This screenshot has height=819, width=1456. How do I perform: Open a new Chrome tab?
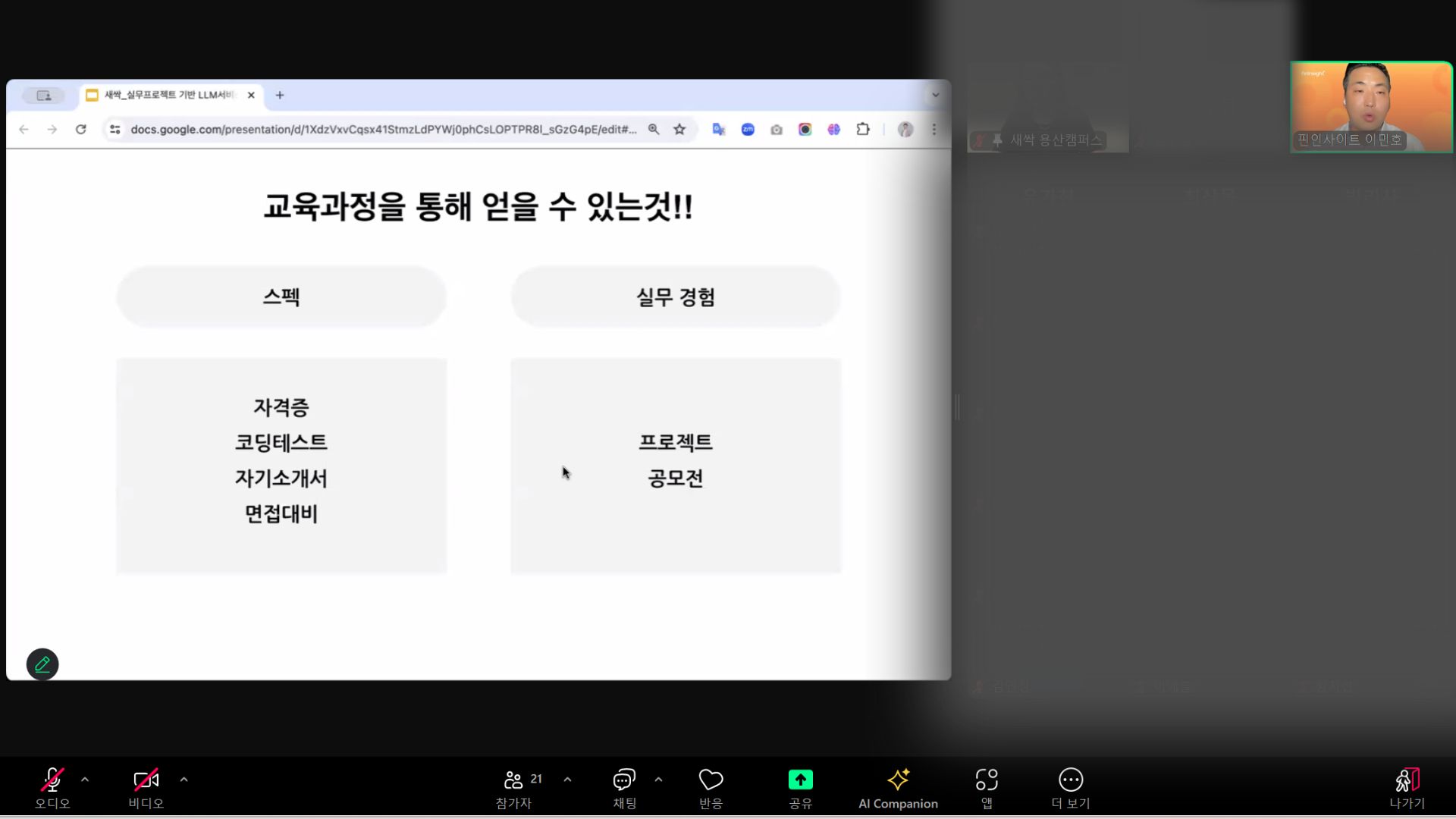click(280, 96)
